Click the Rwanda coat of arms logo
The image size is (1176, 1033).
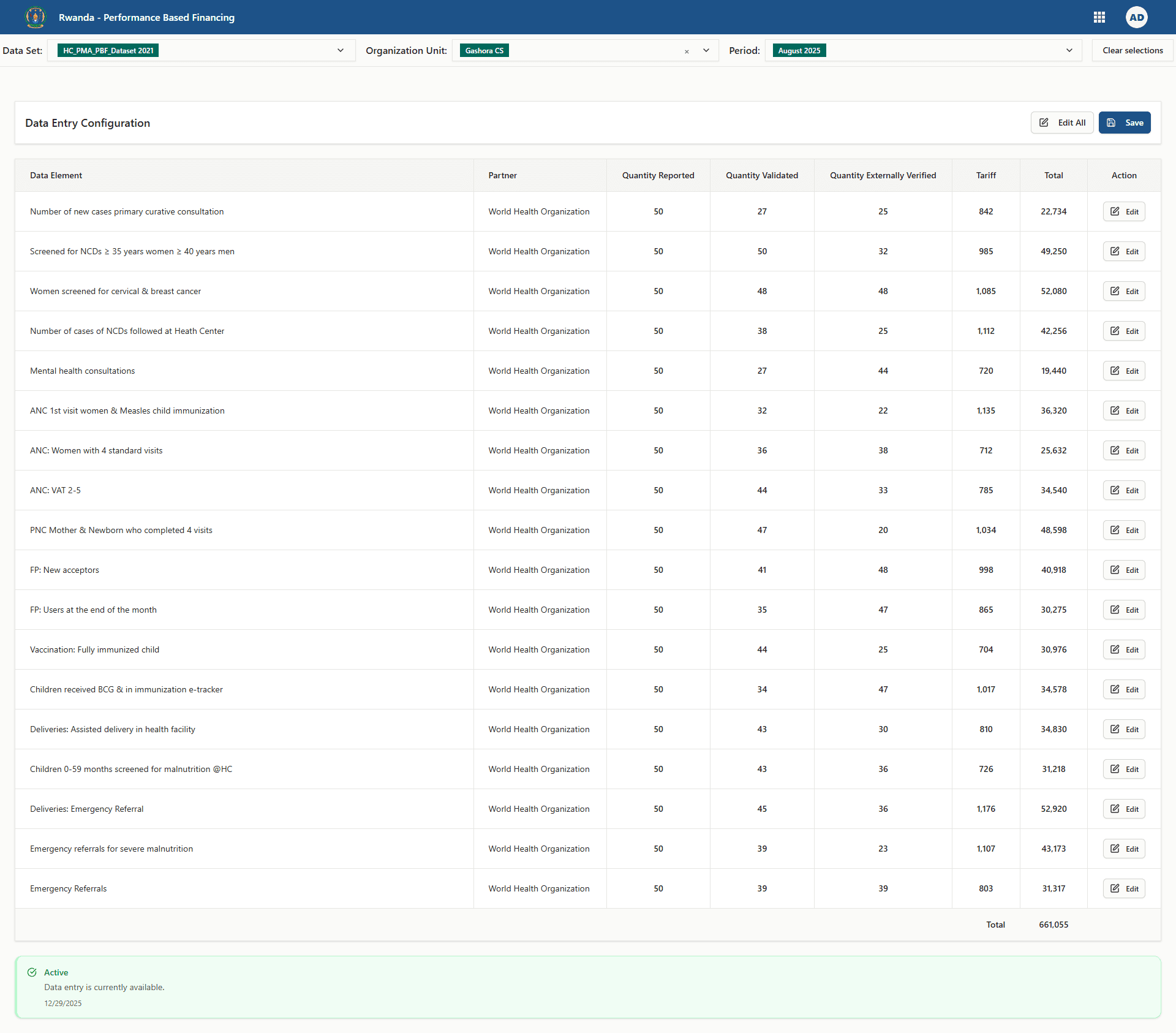pos(36,17)
